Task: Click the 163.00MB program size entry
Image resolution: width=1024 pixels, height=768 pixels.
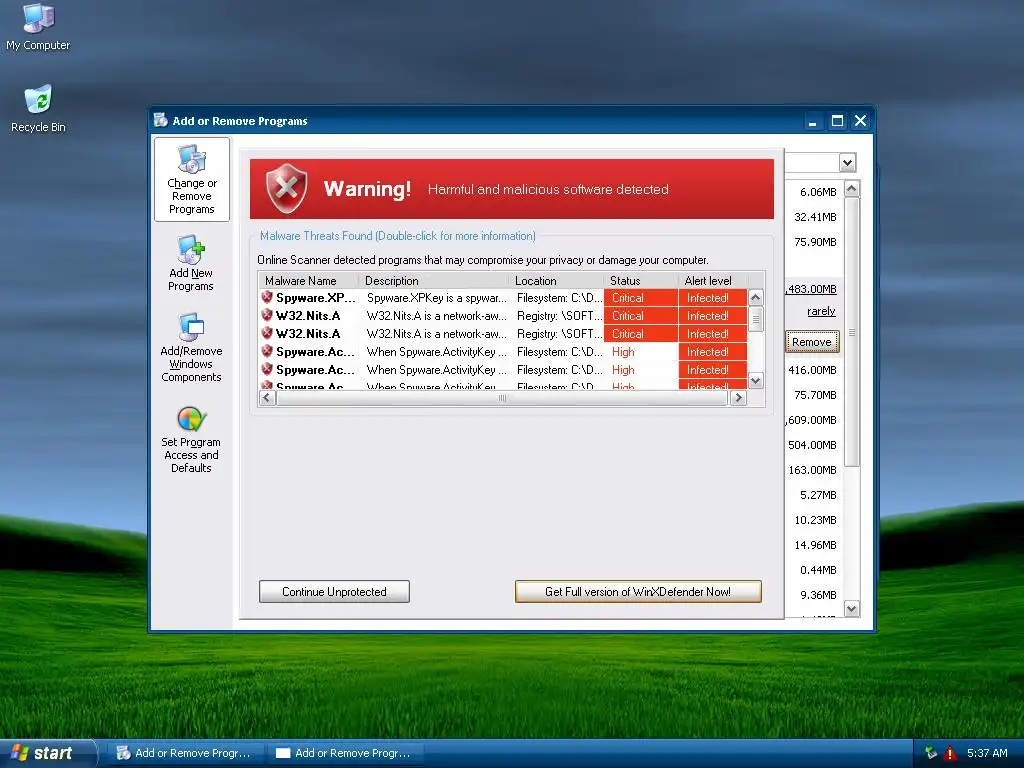Action: tap(812, 470)
